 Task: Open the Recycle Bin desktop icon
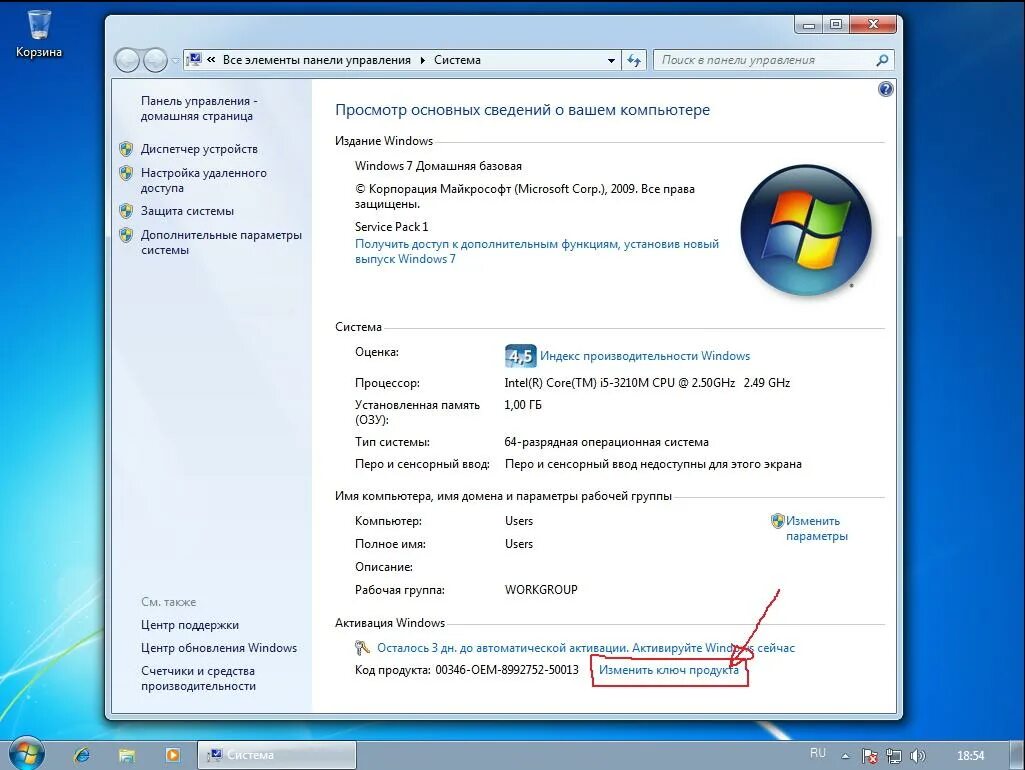(39, 34)
